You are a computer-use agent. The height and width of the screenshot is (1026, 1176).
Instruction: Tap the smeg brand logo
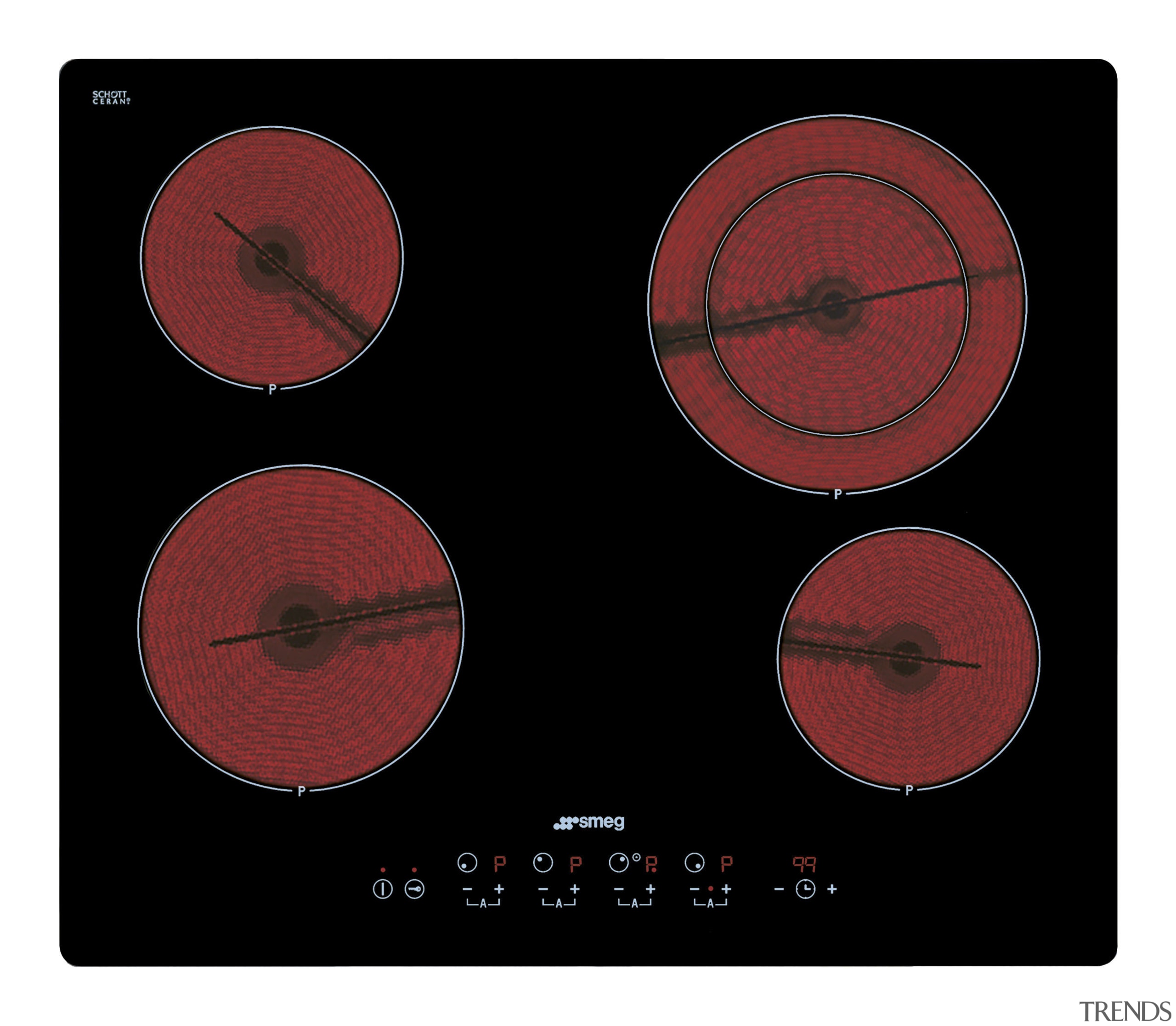pyautogui.click(x=588, y=823)
